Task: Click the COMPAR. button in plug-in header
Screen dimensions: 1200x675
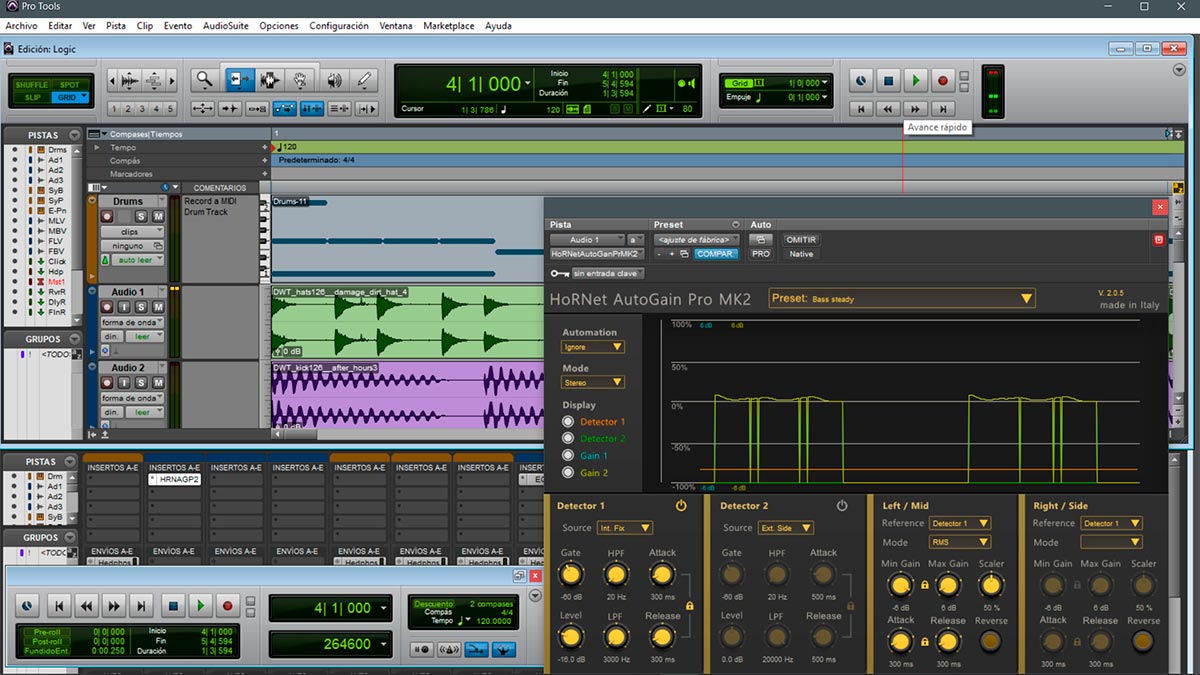Action: 715,254
